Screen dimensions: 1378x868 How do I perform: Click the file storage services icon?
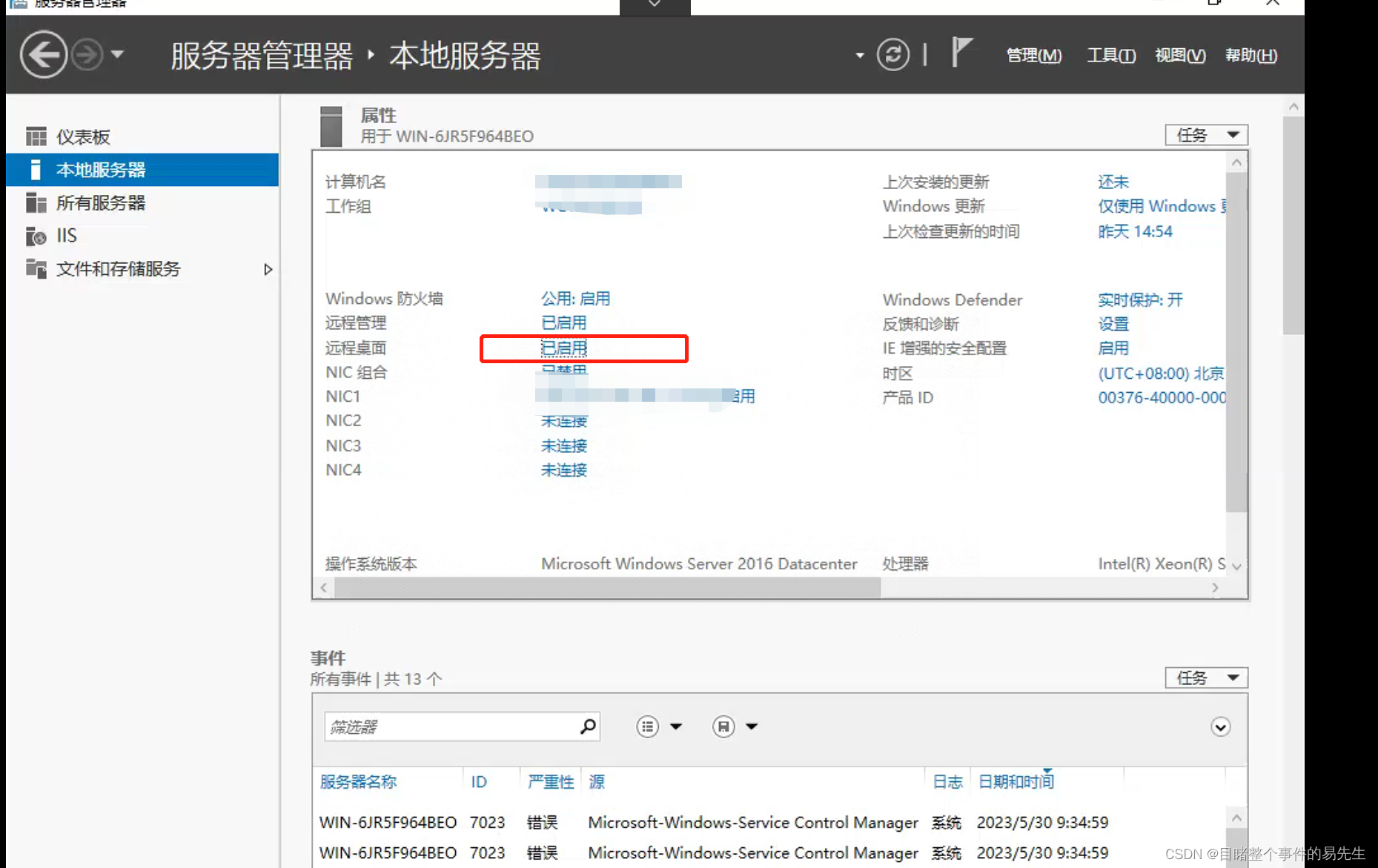coord(36,268)
